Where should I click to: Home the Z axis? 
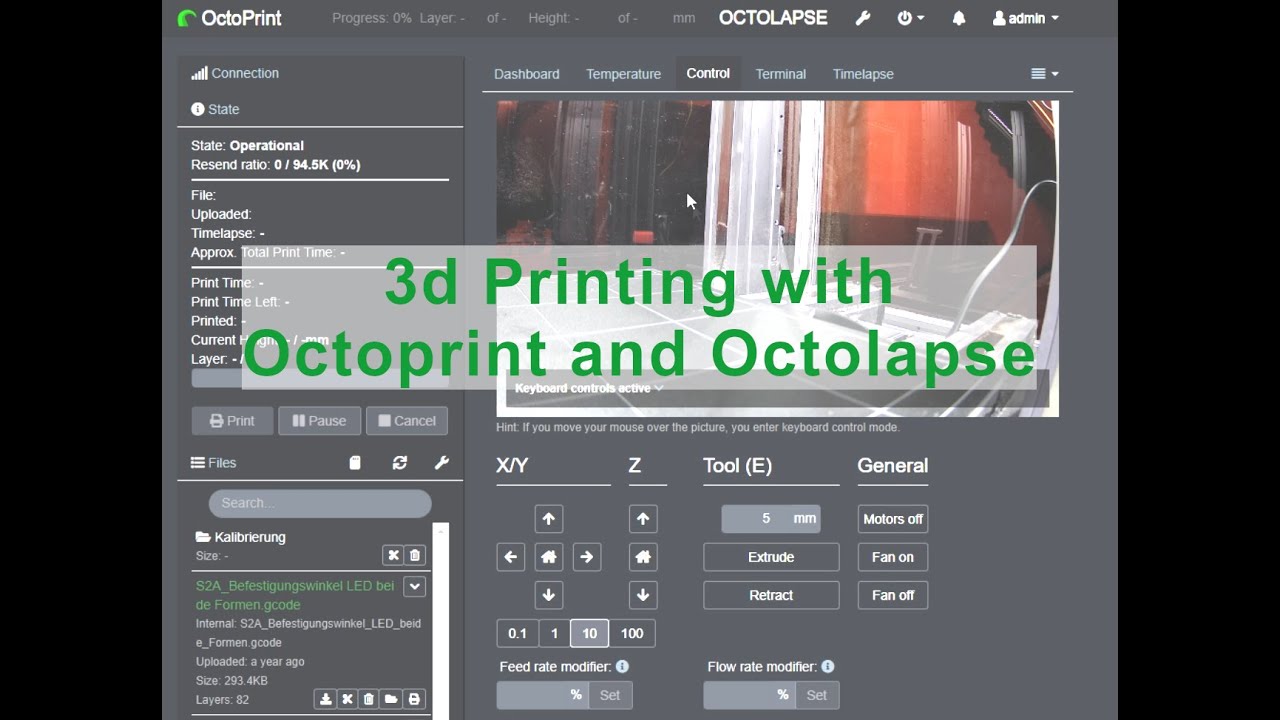(643, 557)
